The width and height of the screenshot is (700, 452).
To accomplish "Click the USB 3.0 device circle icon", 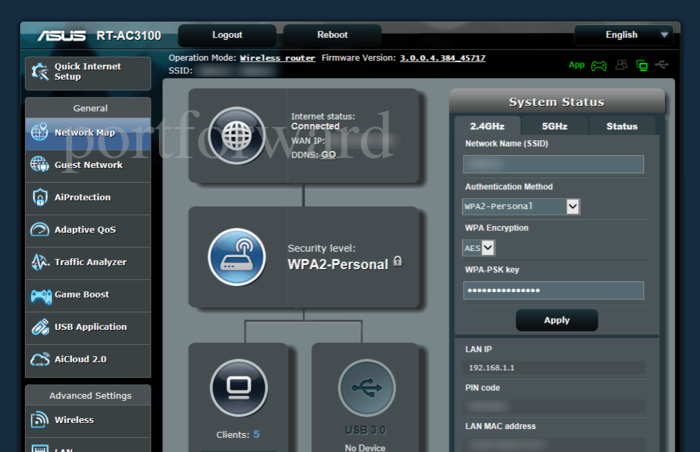I will (367, 388).
